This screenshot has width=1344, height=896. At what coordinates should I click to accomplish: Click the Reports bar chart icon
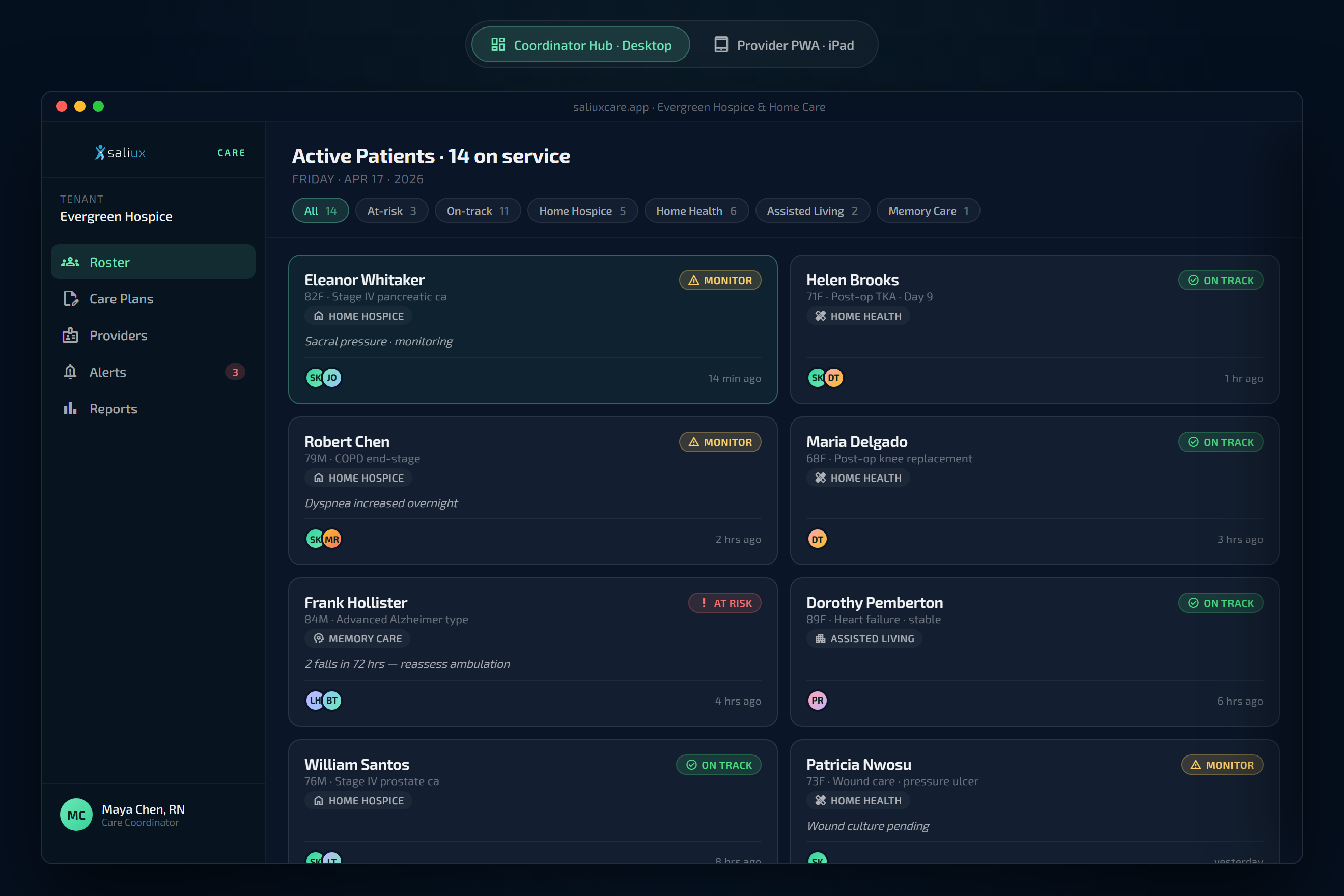(70, 409)
